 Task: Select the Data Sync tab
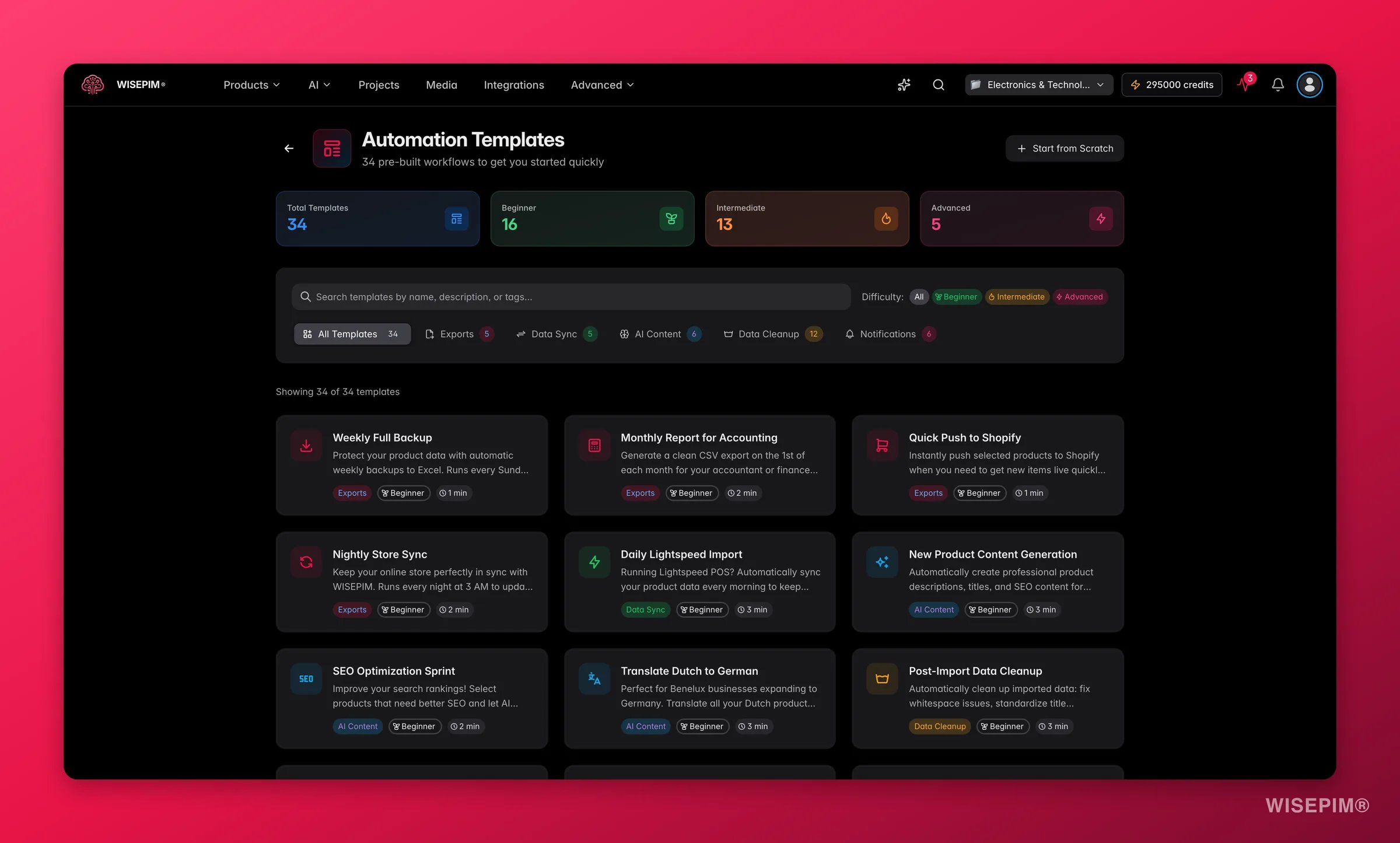[x=556, y=334]
